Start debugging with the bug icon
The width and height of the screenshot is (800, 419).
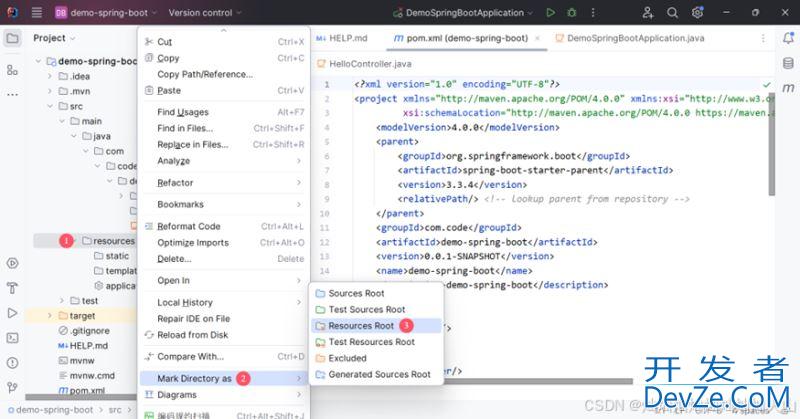tap(571, 12)
